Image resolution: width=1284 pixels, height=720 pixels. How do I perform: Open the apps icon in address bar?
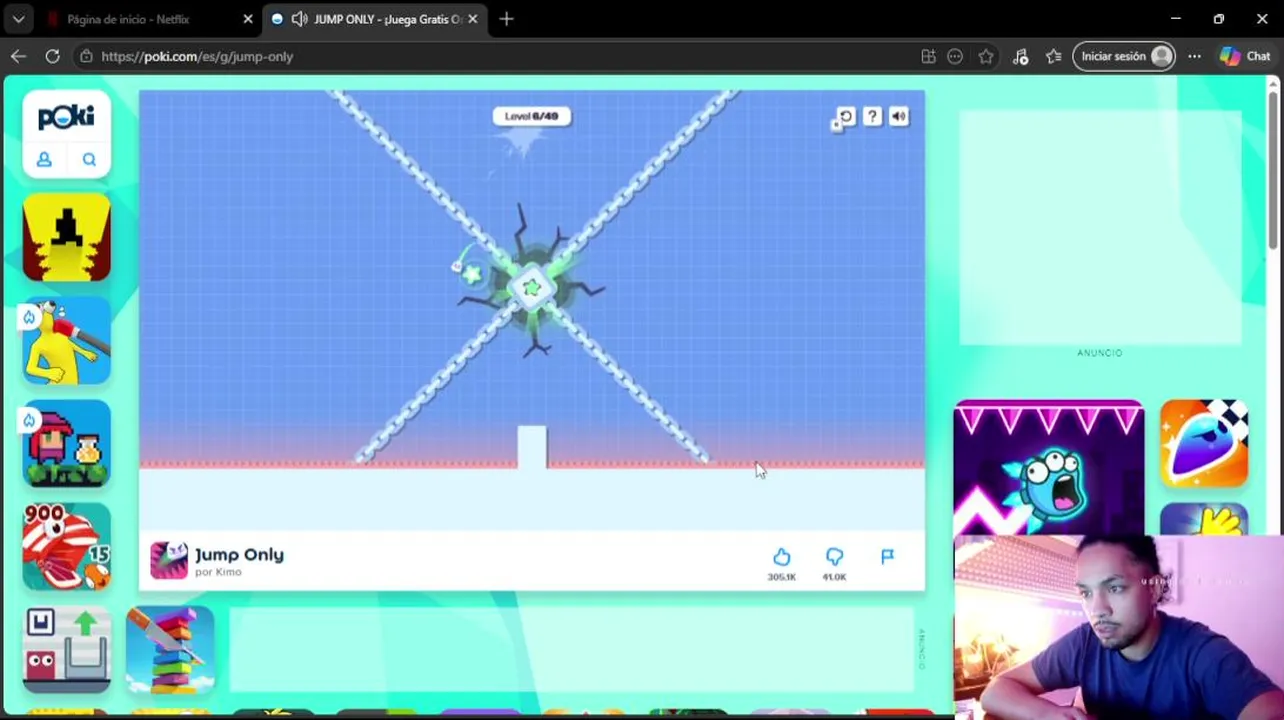click(x=928, y=56)
